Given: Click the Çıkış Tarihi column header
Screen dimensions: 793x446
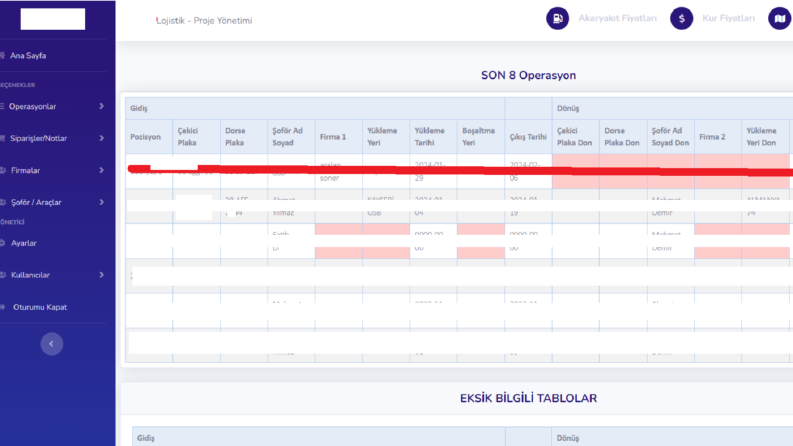Looking at the screenshot, I should pyautogui.click(x=528, y=137).
